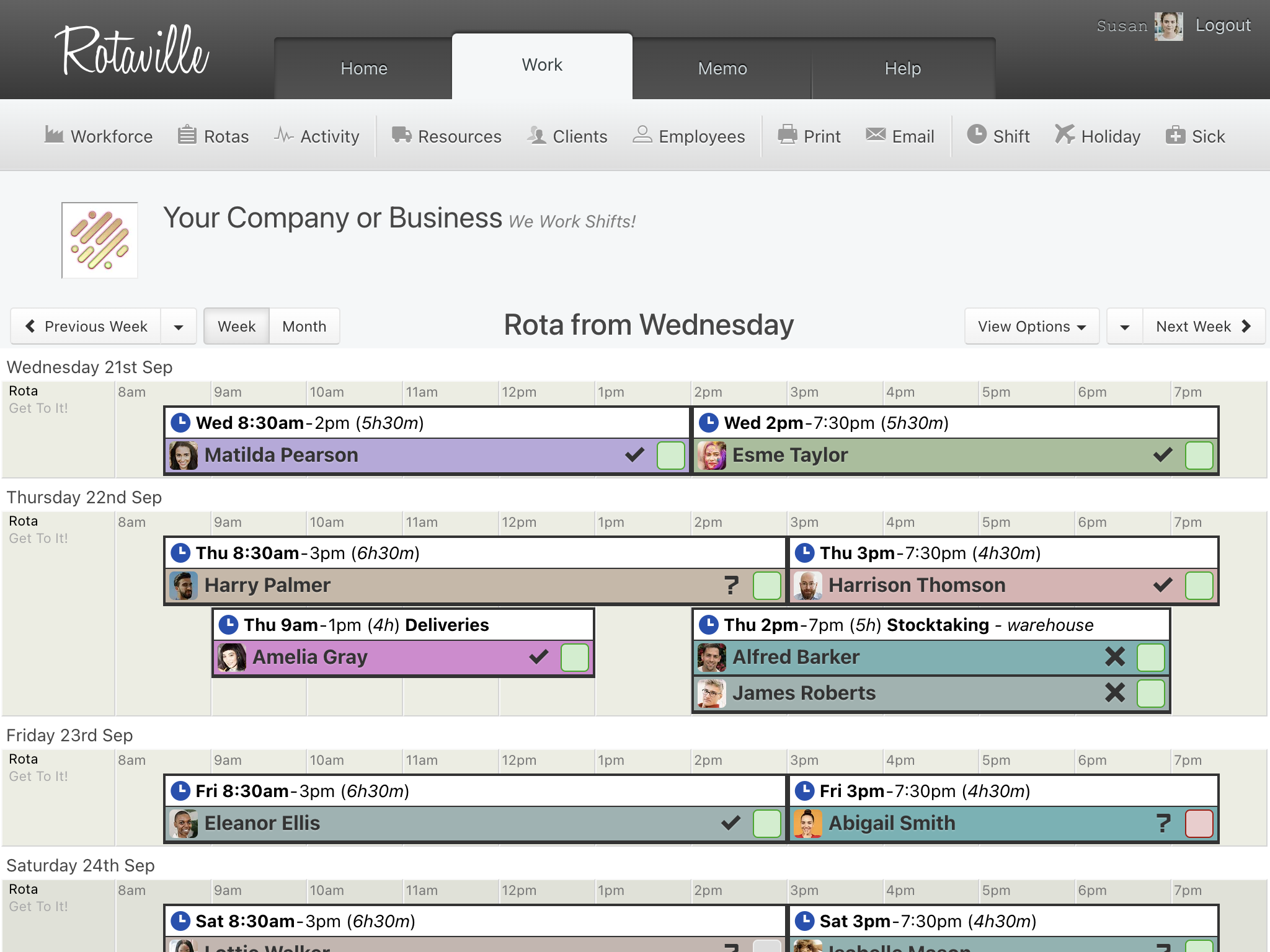Add a shift with the Shift clock icon
1270x952 pixels.
977,134
